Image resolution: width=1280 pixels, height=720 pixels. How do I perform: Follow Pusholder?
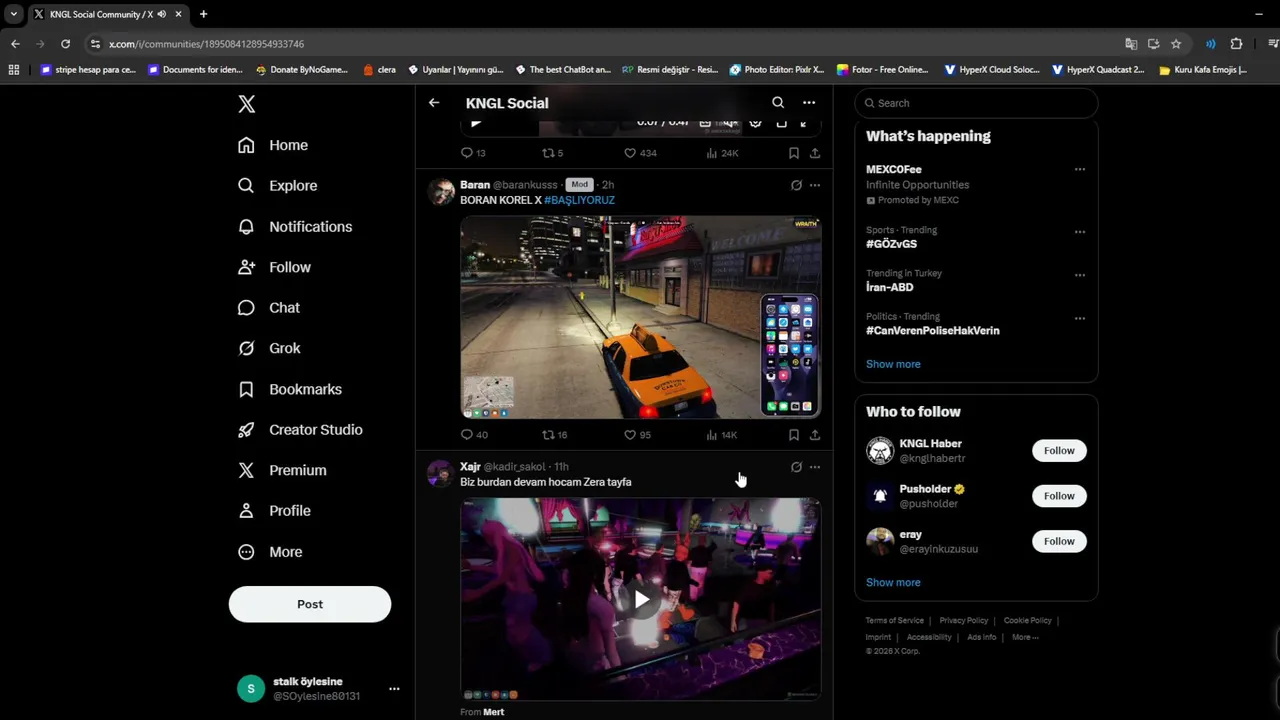click(1059, 496)
